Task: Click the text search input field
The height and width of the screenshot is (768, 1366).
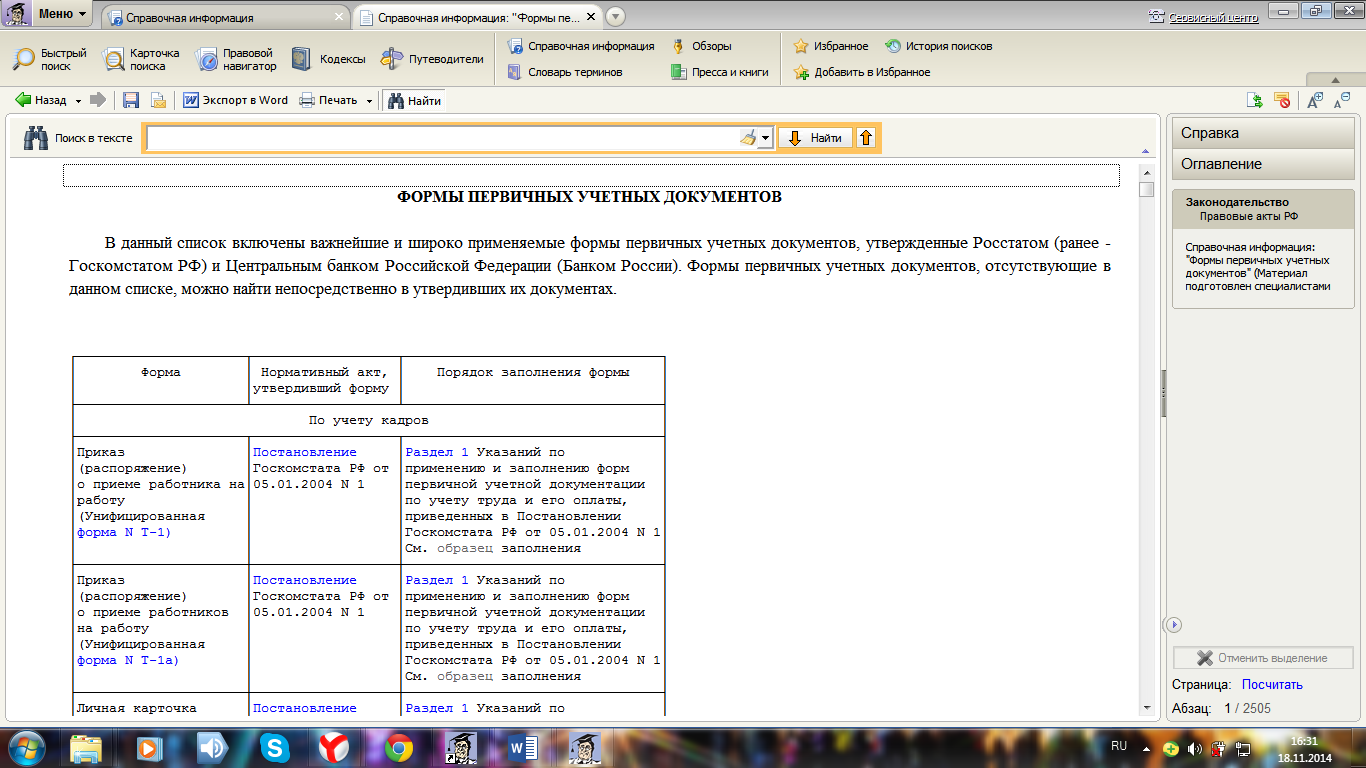Action: 442,138
